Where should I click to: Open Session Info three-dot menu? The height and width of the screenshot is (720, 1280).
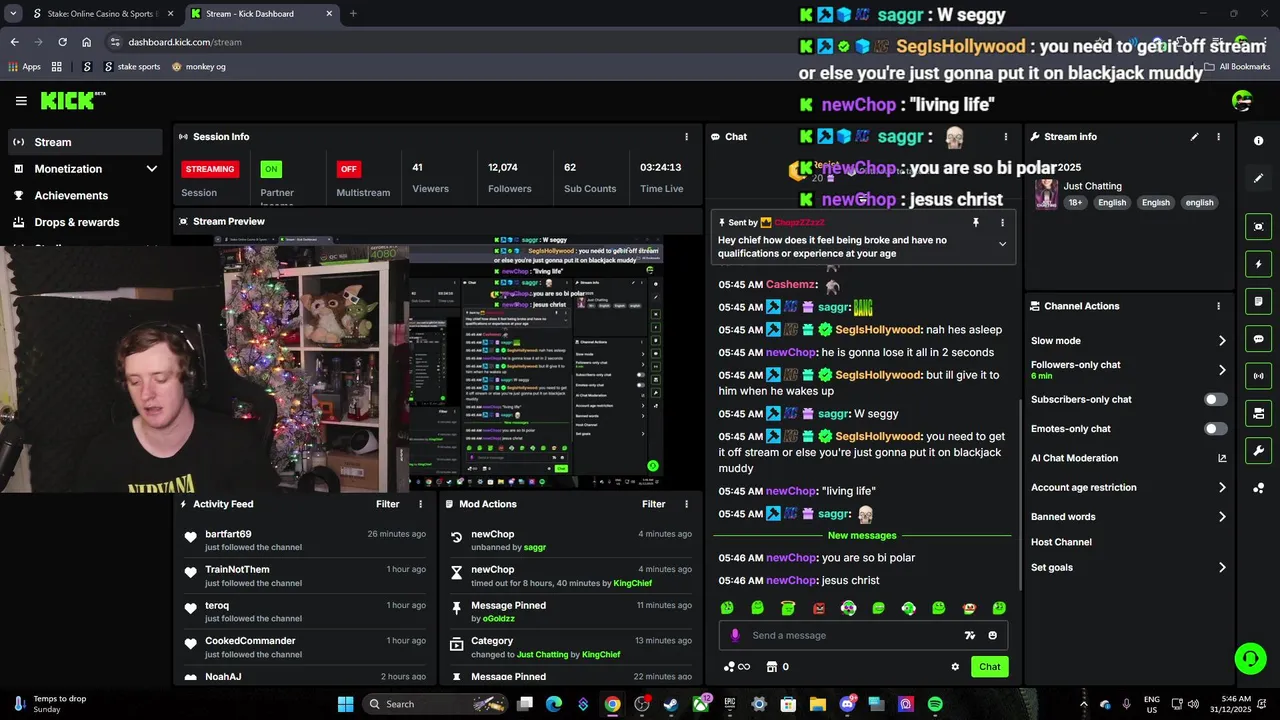click(686, 137)
